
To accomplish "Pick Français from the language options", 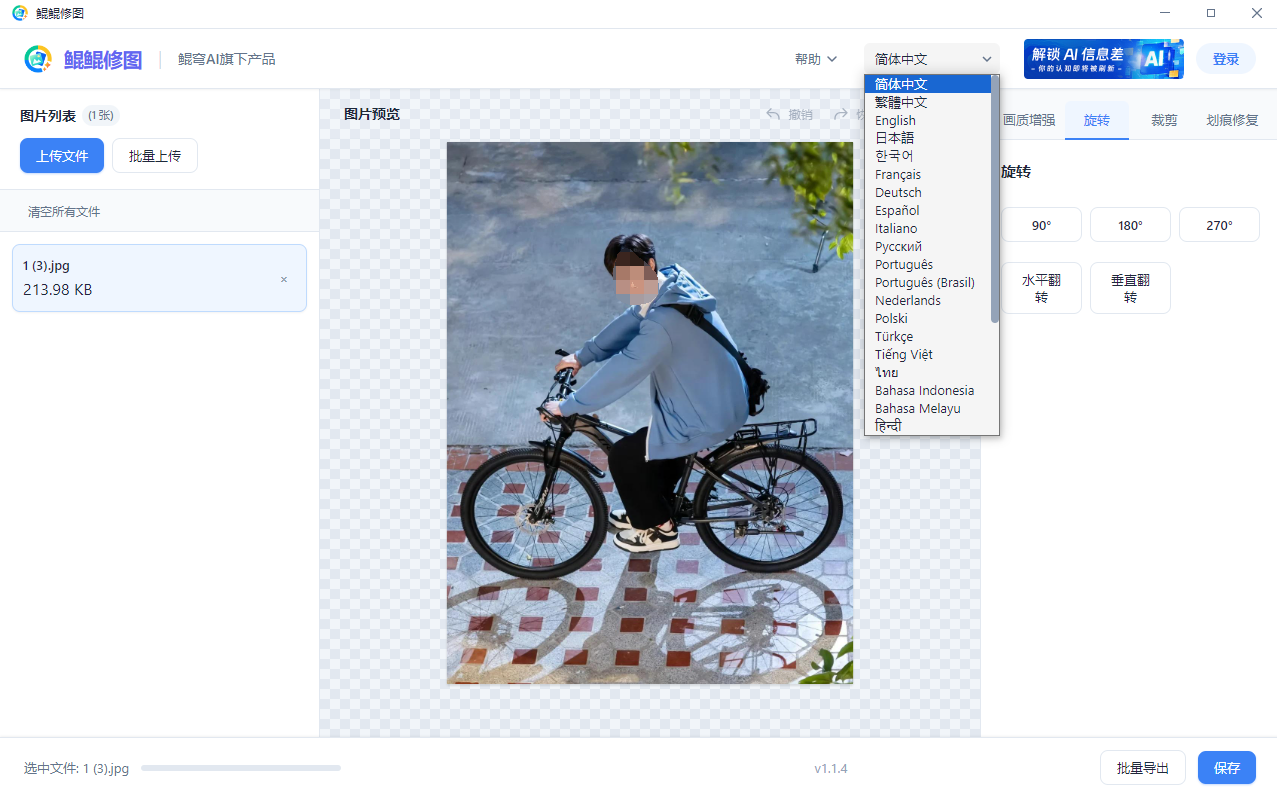I will [897, 174].
